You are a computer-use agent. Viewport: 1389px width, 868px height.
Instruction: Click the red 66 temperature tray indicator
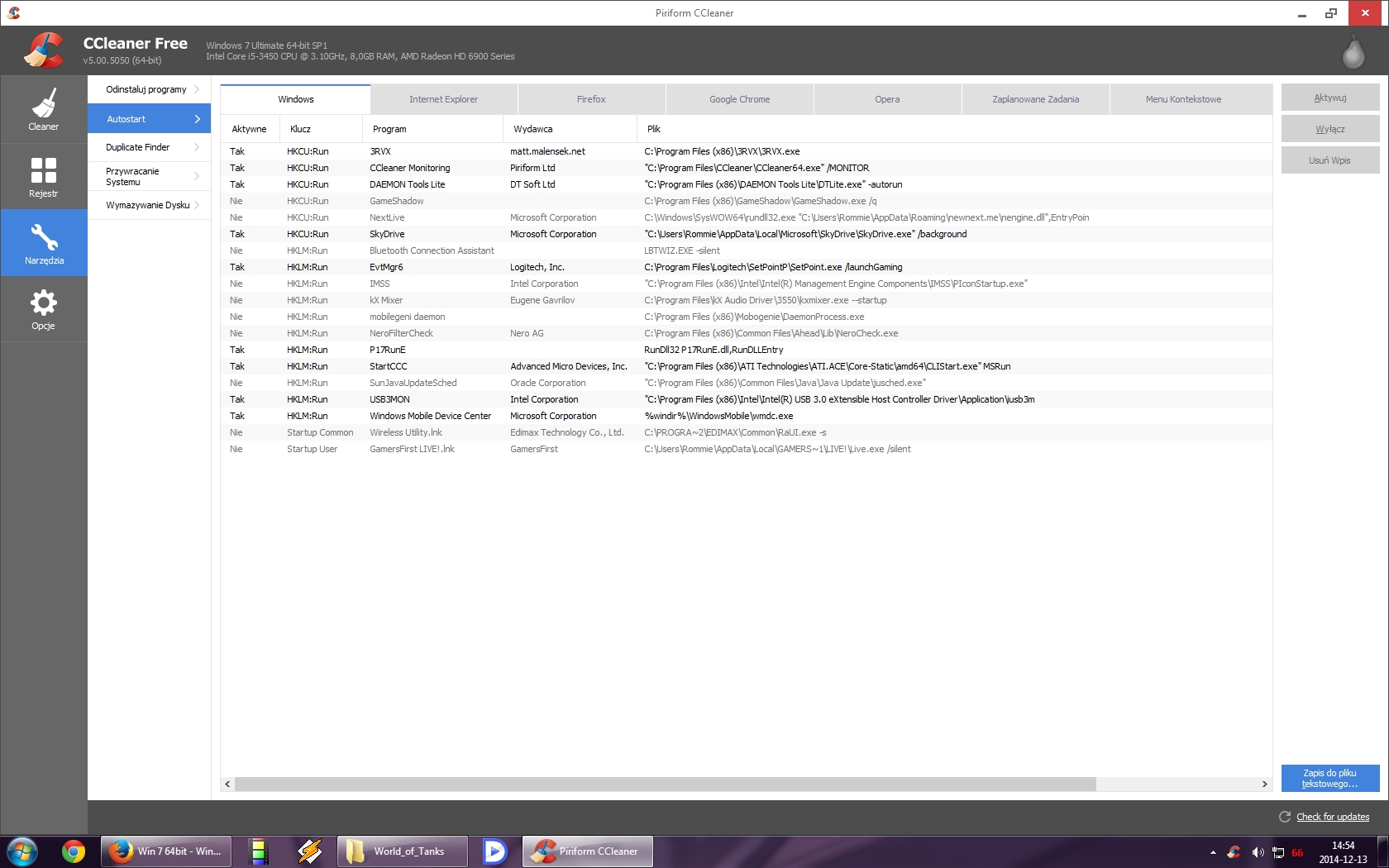pyautogui.click(x=1297, y=852)
